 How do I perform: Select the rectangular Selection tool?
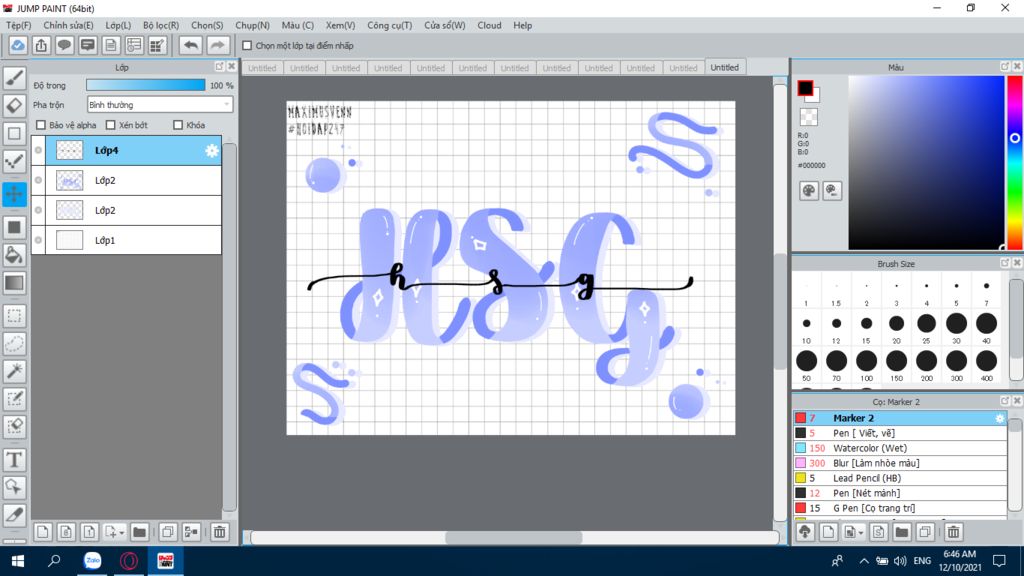point(14,316)
